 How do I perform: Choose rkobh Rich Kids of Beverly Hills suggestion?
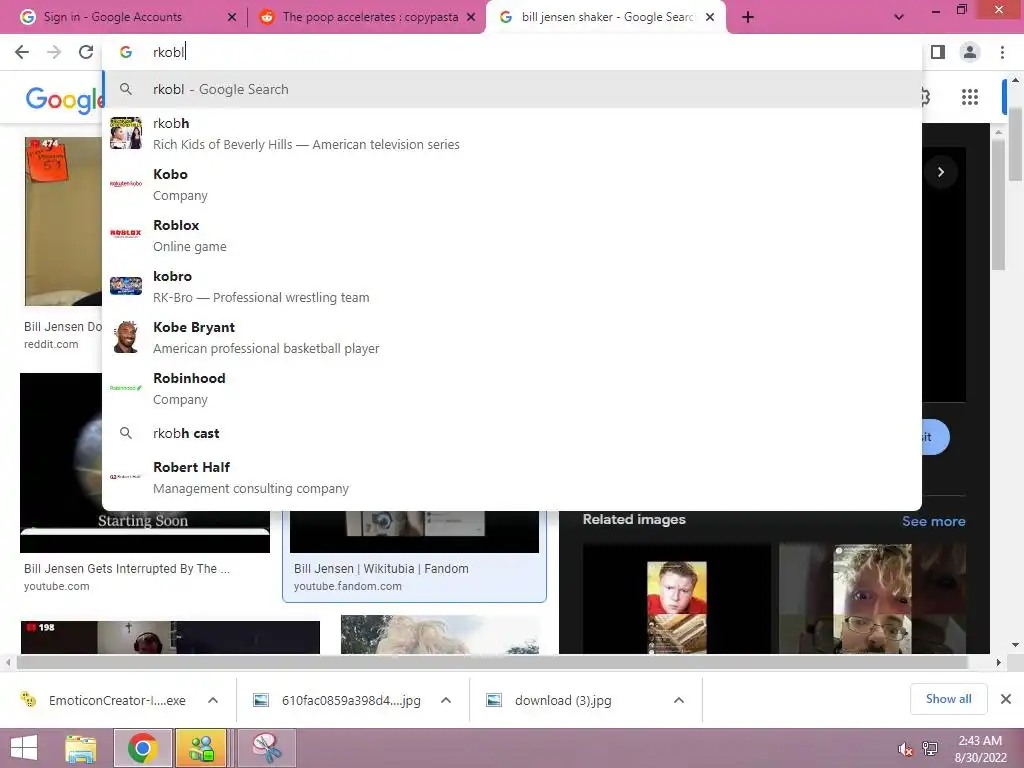point(512,134)
